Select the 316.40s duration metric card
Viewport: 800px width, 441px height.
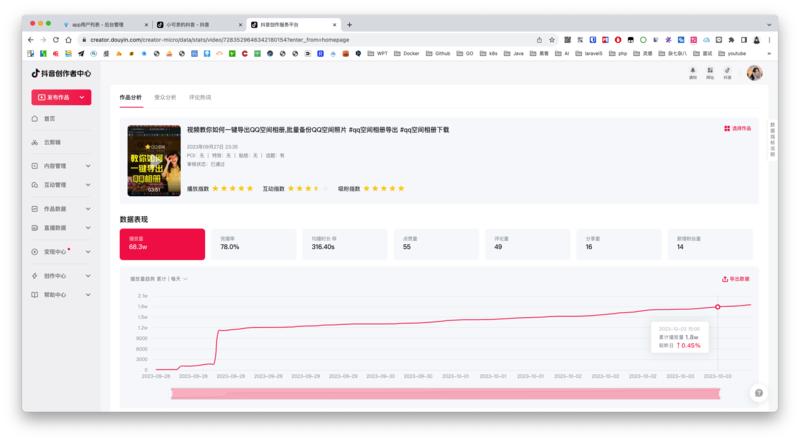(344, 244)
